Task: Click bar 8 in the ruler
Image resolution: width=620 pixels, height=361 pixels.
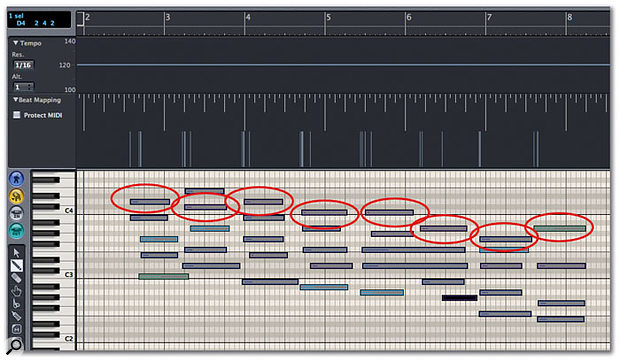Action: tap(569, 17)
